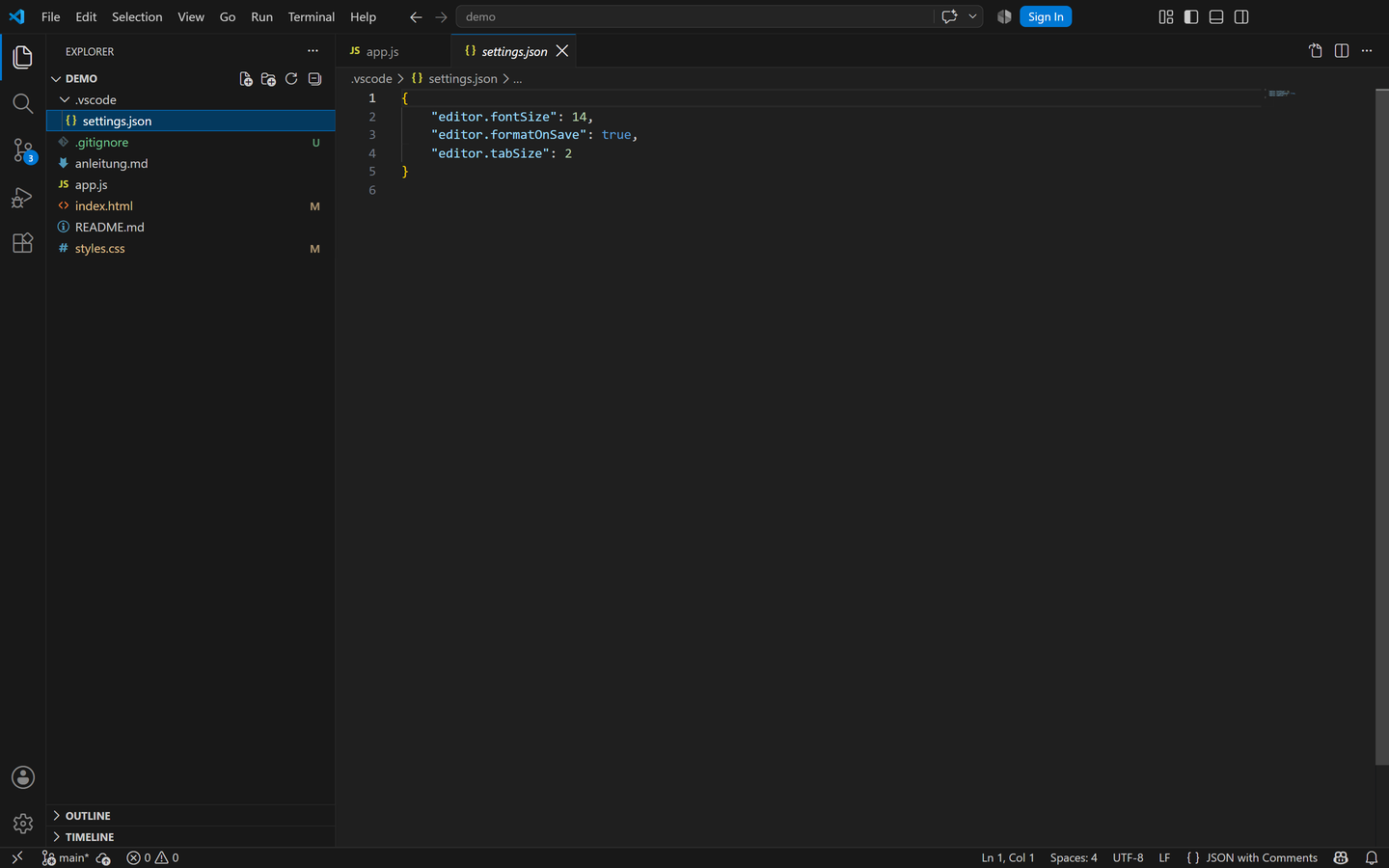The image size is (1389, 868).
Task: Click the Customize Layout icon
Action: point(1166,17)
